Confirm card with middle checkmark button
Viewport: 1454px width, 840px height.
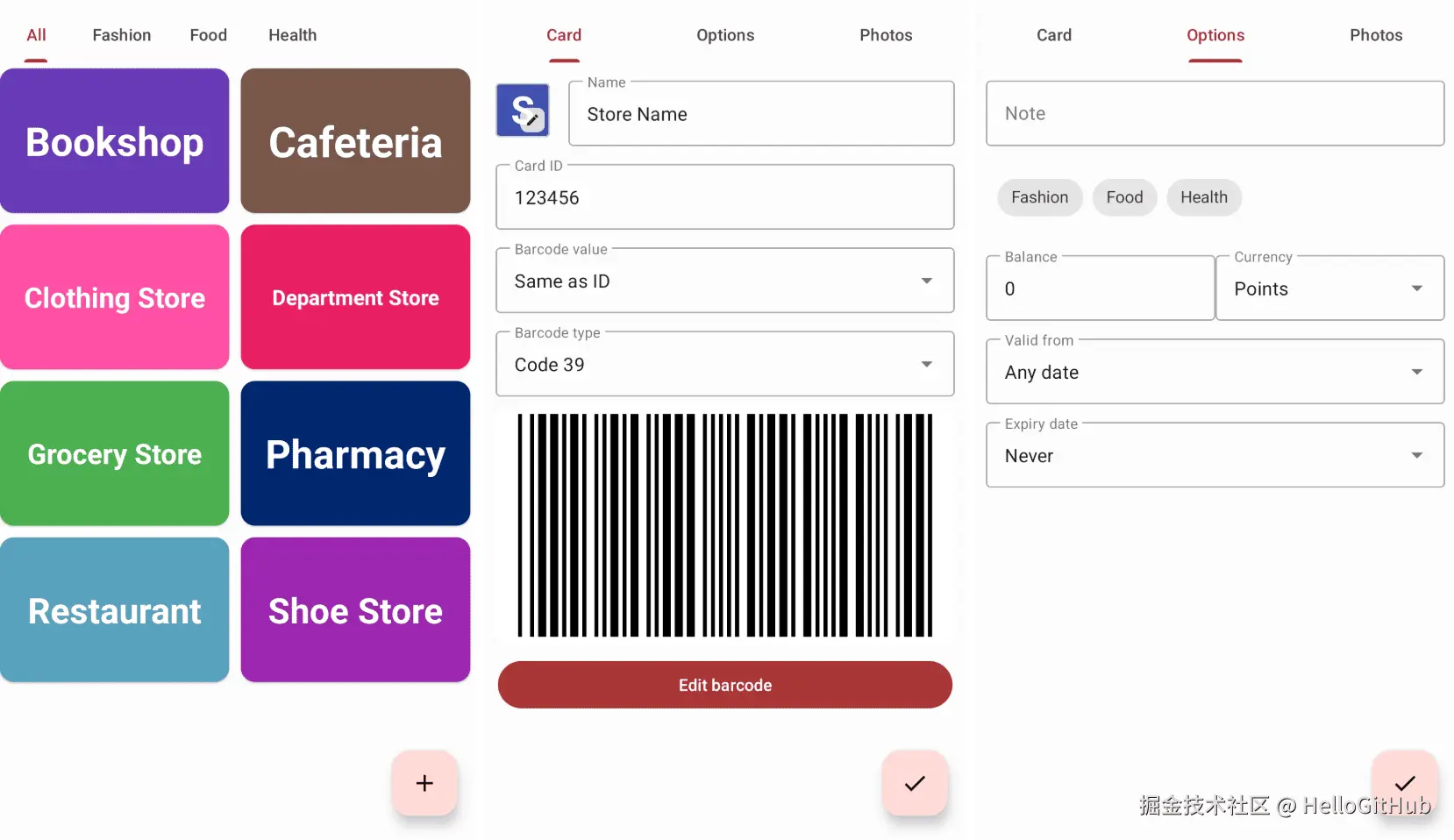pyautogui.click(x=915, y=783)
